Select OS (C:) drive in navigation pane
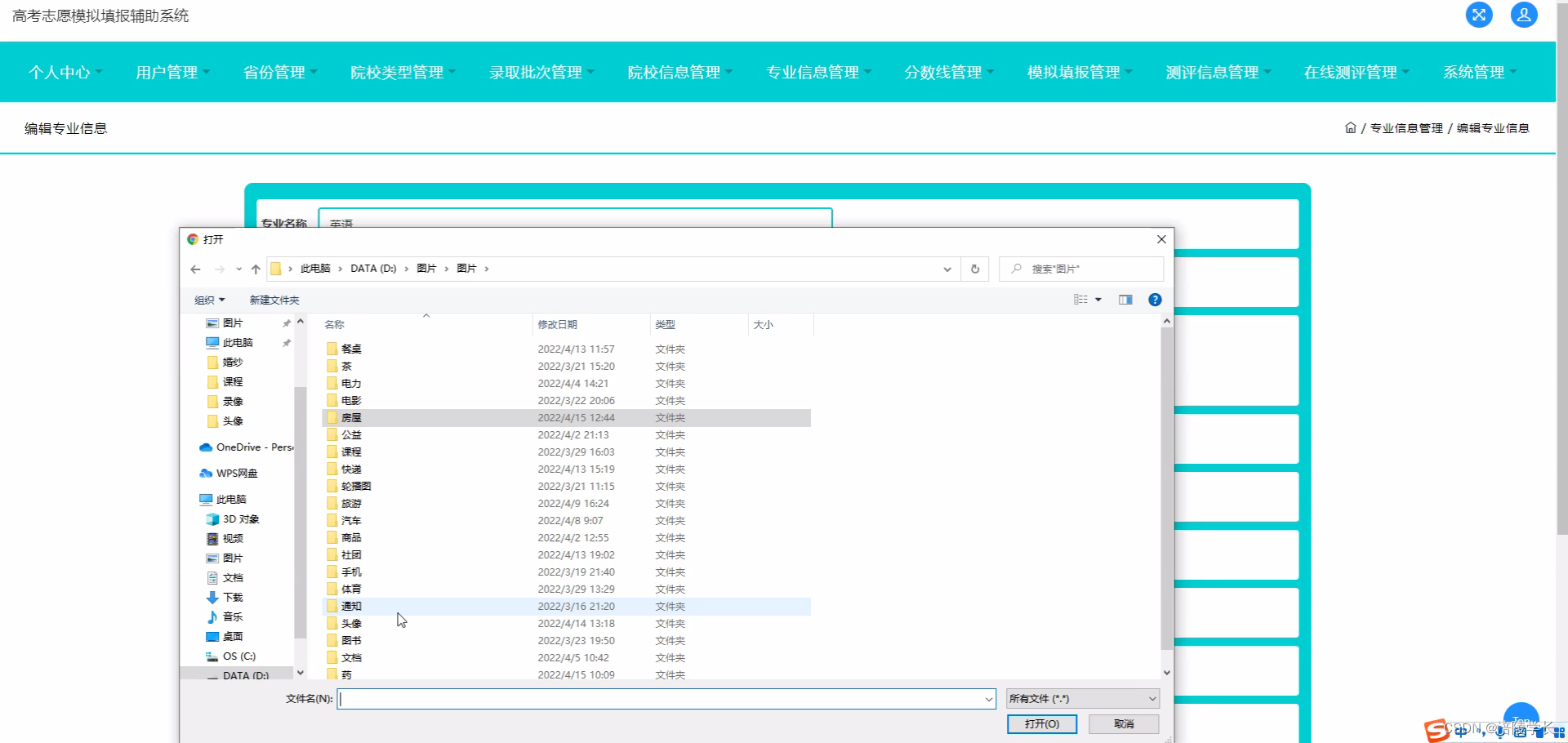Image resolution: width=1568 pixels, height=743 pixels. [231, 656]
